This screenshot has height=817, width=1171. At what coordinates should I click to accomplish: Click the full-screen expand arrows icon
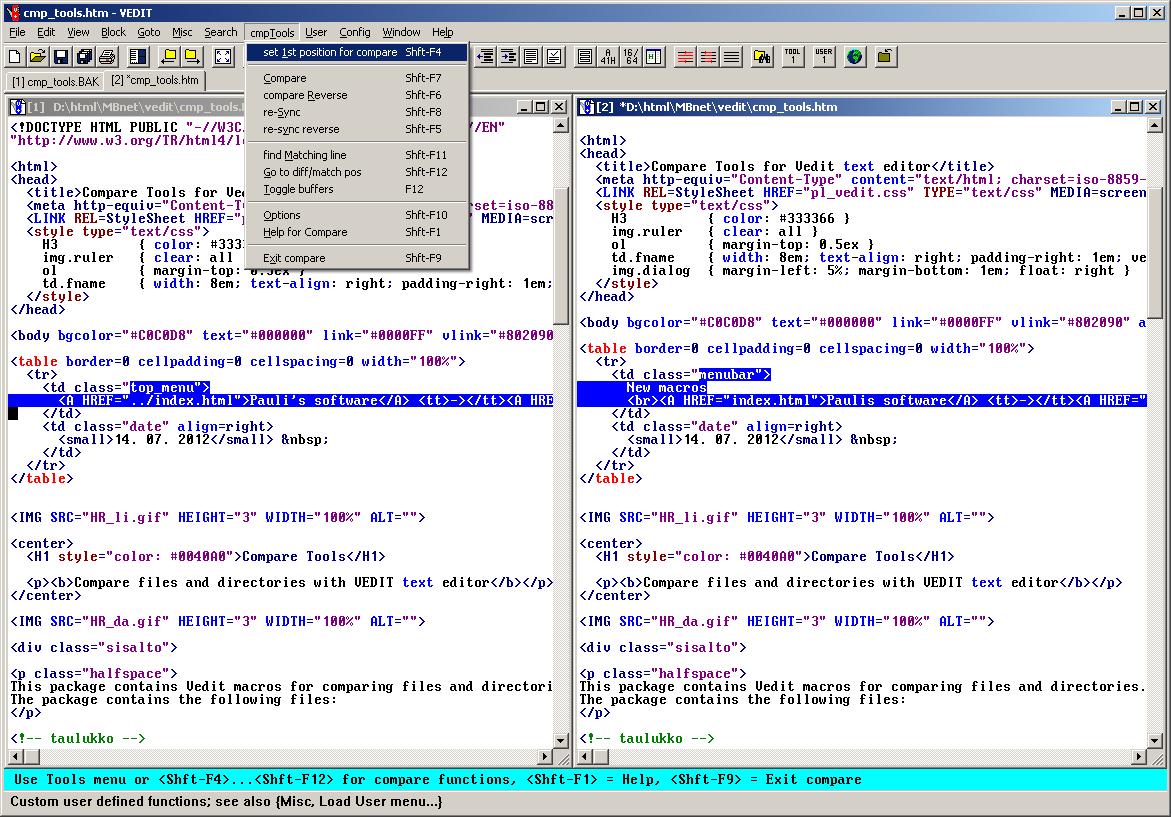pyautogui.click(x=223, y=57)
